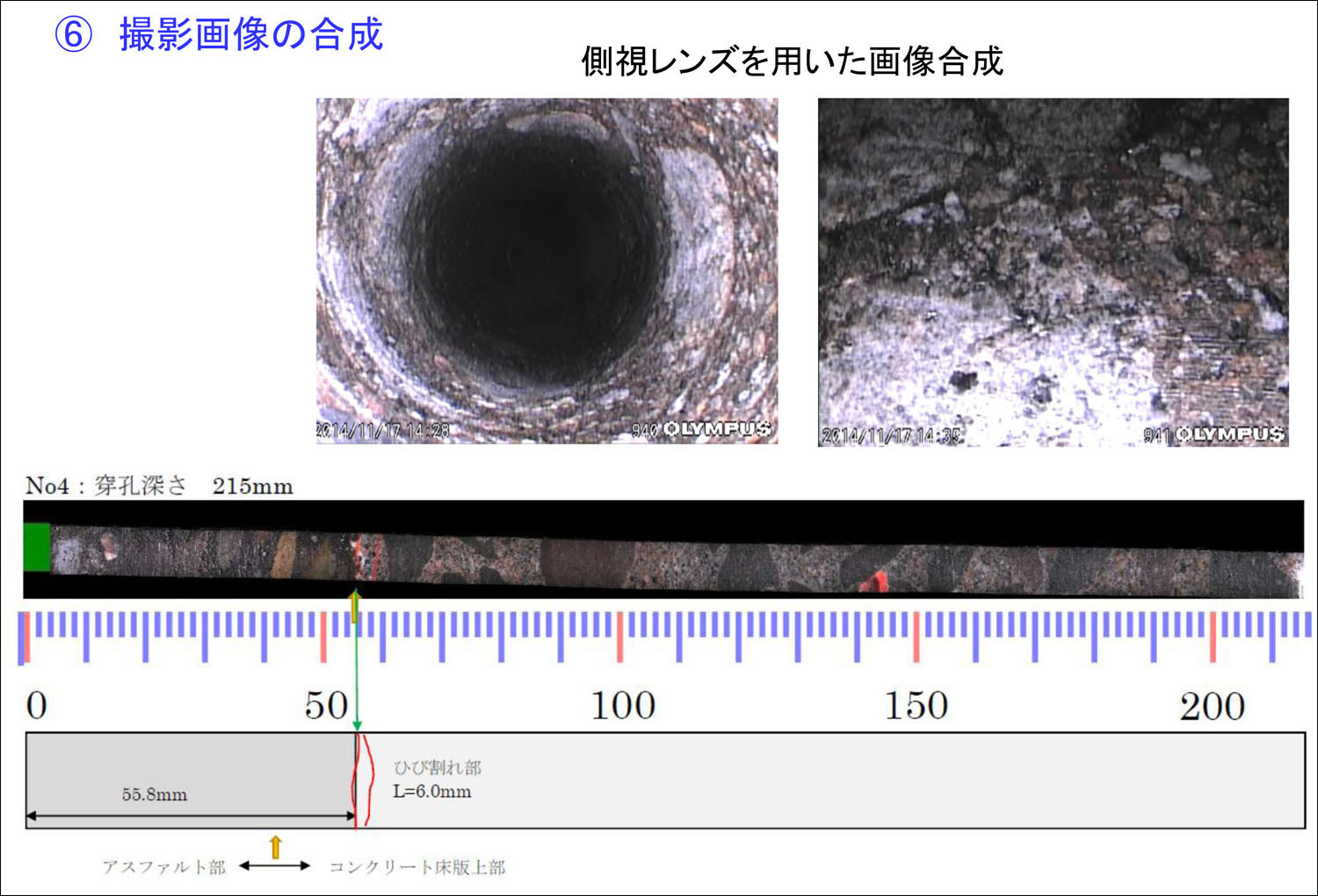Click the yellow up arrow on the ruler
The width and height of the screenshot is (1318, 896).
tap(354, 606)
